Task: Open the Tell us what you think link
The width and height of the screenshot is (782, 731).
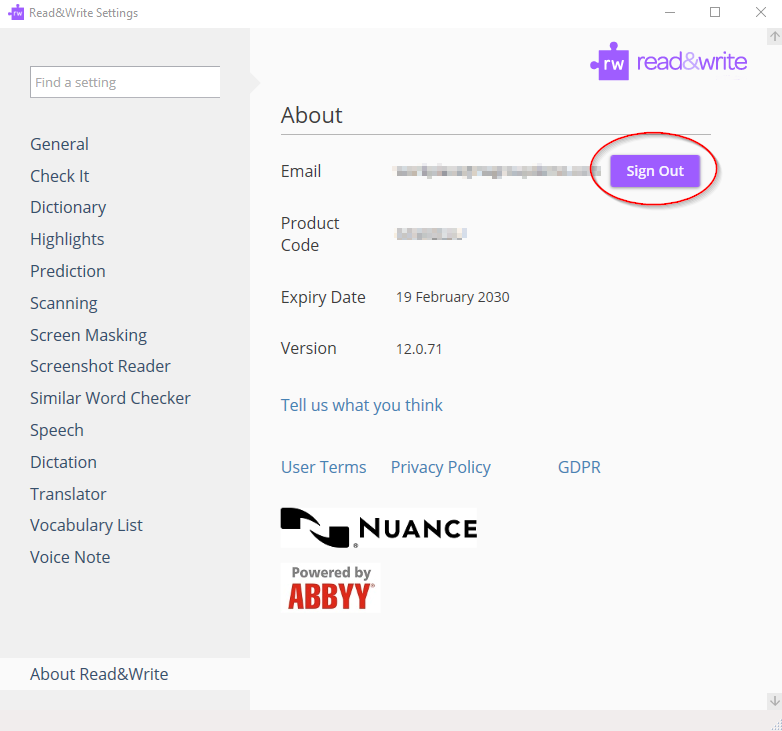Action: pos(362,405)
